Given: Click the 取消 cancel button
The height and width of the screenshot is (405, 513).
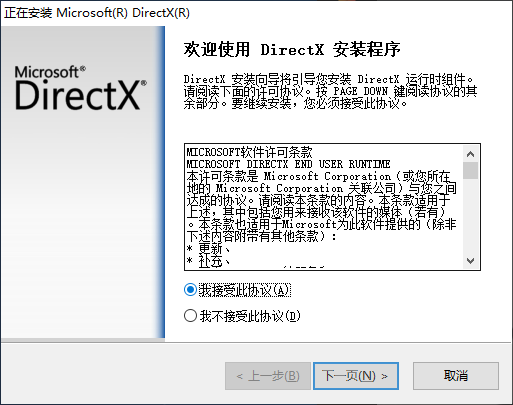Looking at the screenshot, I should tap(456, 376).
